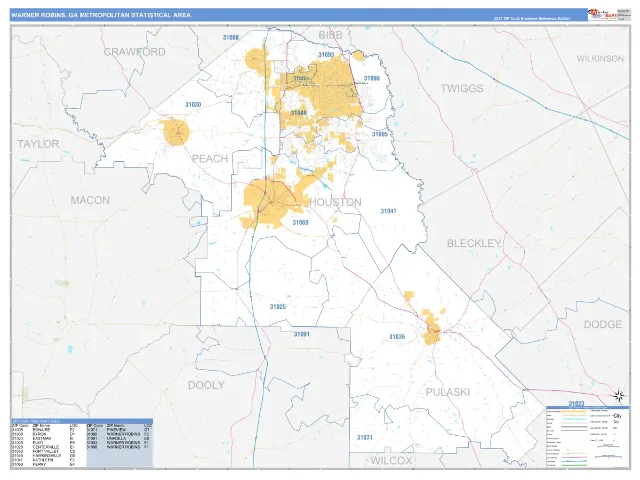Click the UNADILLA row in ZIP index

click(x=119, y=438)
